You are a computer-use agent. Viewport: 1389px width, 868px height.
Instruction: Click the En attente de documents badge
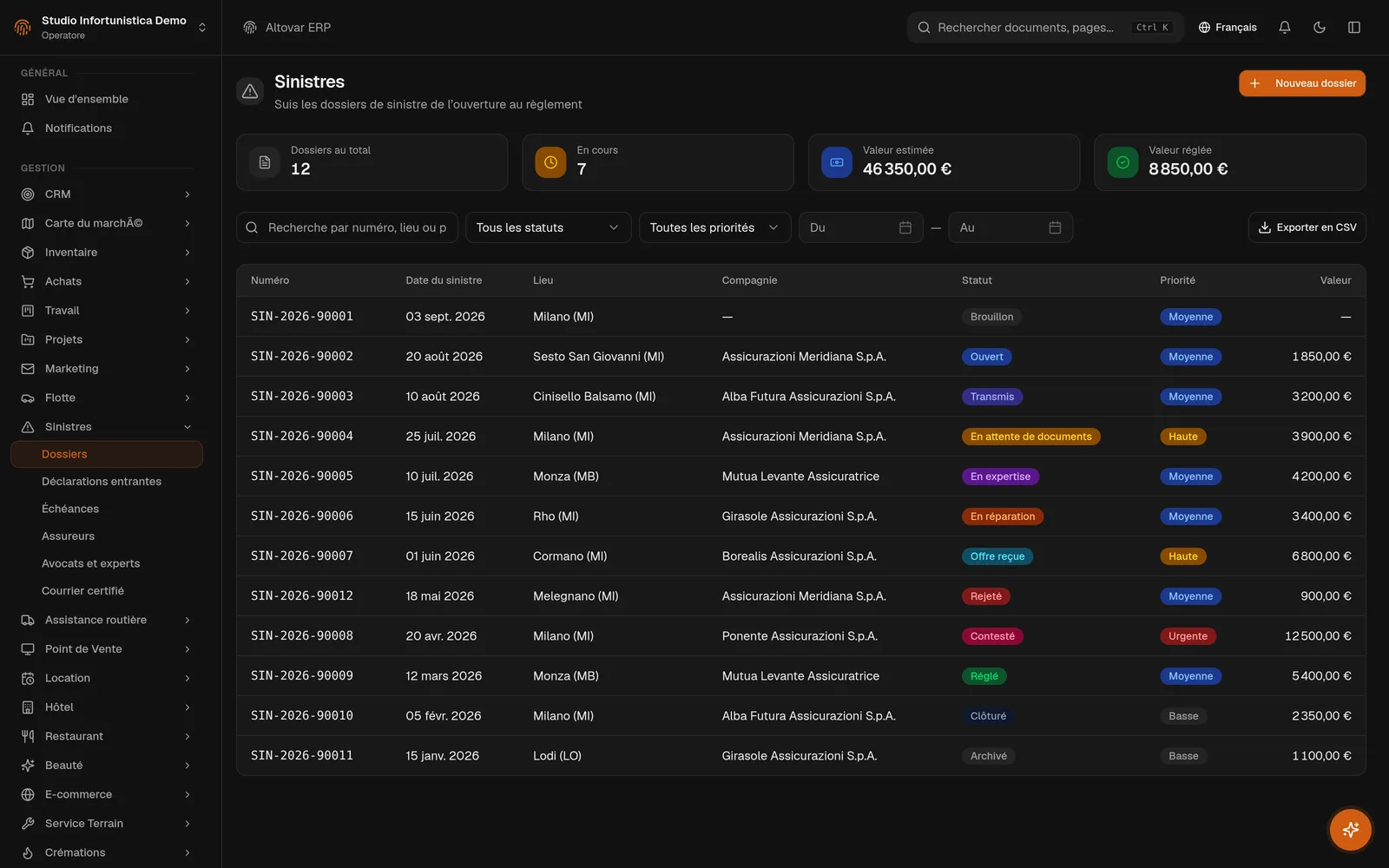tap(1030, 437)
